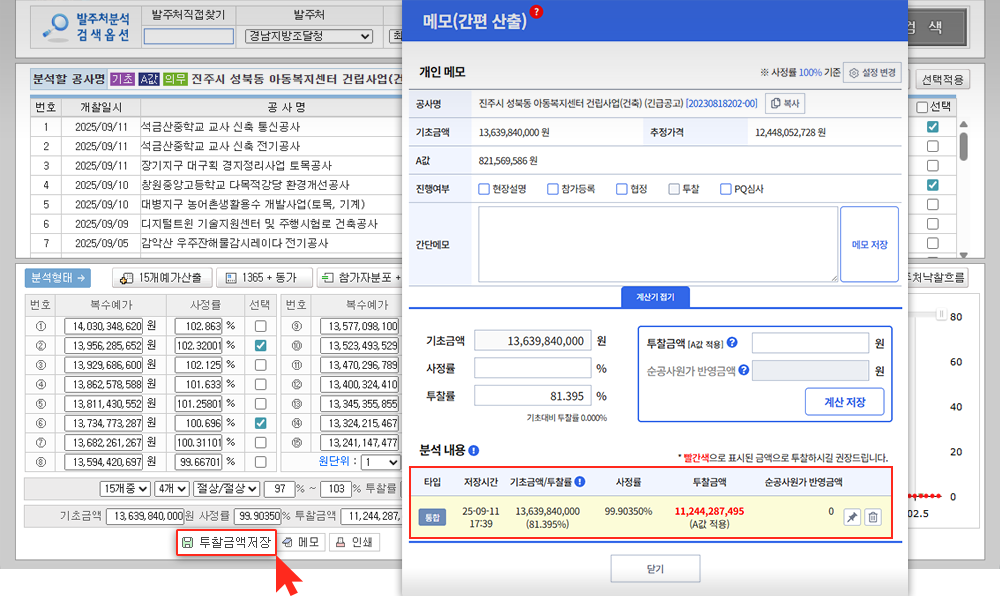Open the 15개중 dropdown
This screenshot has height=596, width=1000.
coord(124,489)
